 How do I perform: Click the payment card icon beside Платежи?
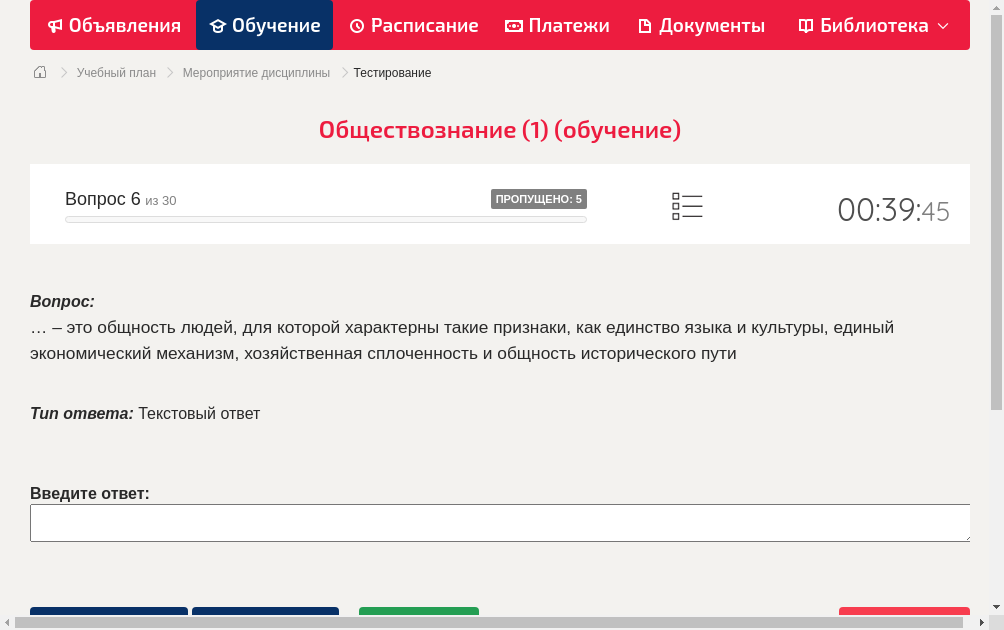click(514, 25)
